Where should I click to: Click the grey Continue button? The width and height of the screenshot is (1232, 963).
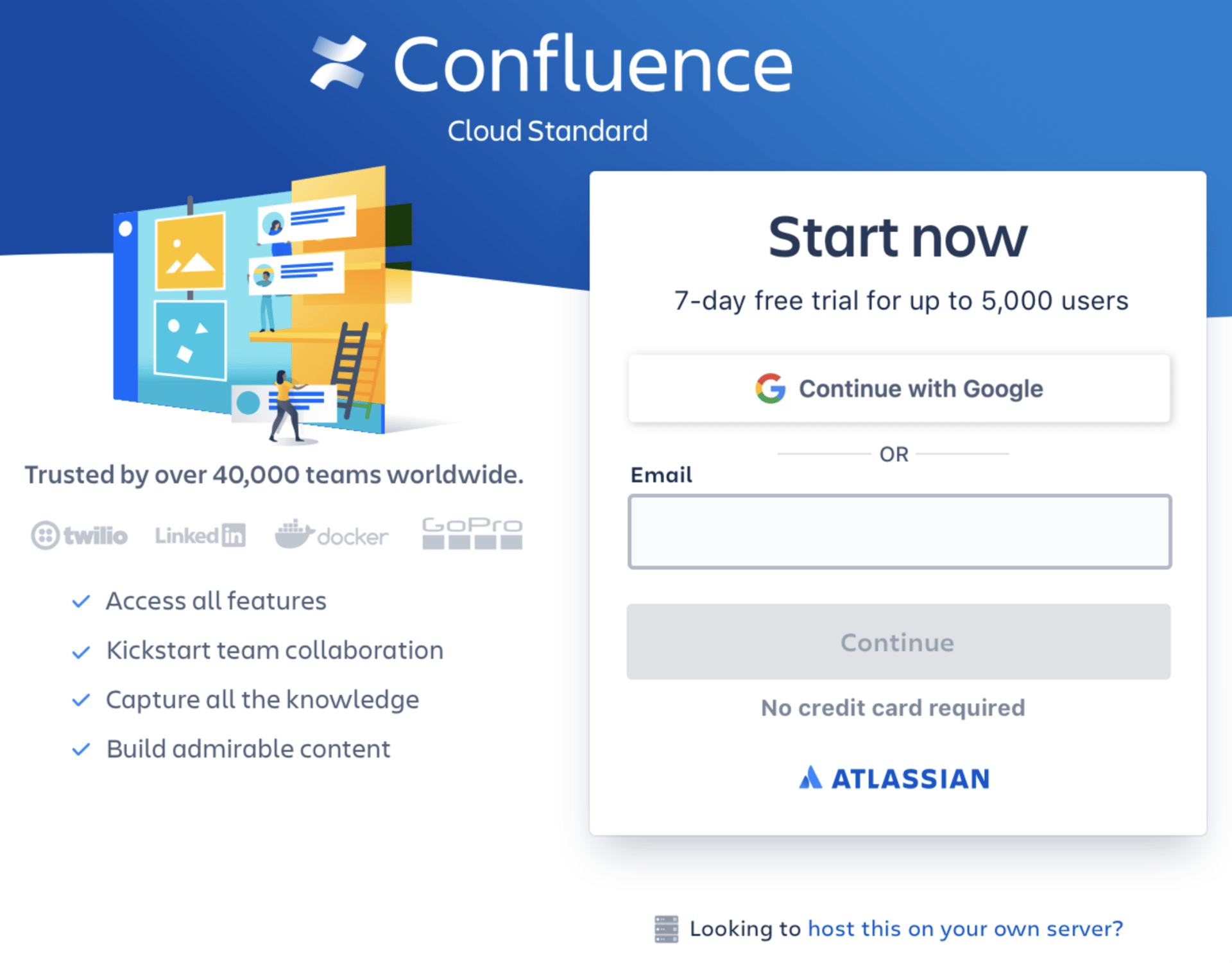(898, 642)
